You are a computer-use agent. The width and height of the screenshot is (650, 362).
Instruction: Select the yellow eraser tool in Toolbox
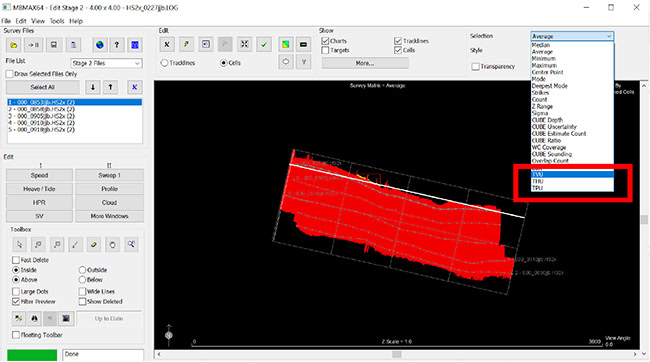[x=94, y=245]
